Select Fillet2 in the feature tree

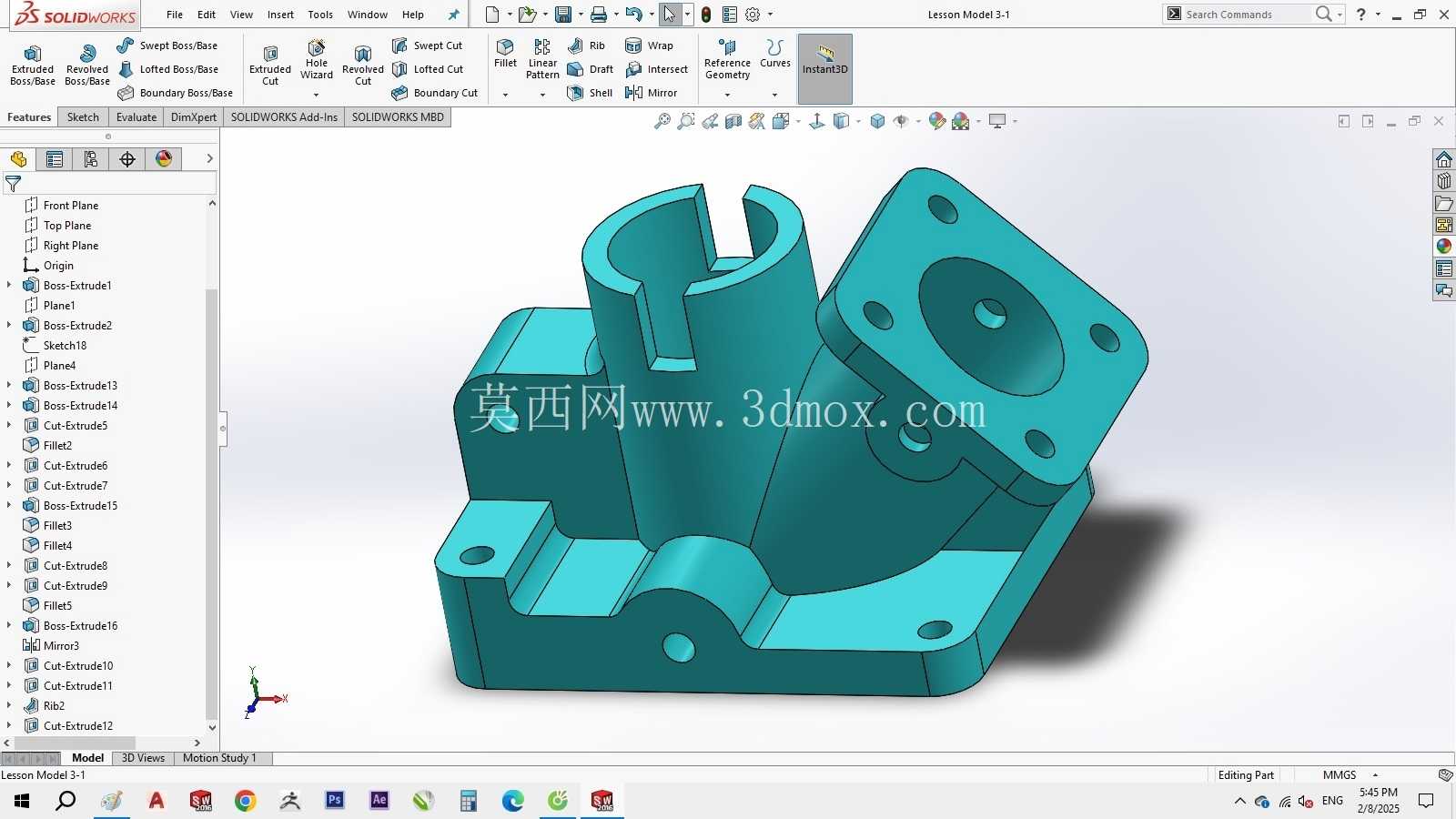click(47, 445)
